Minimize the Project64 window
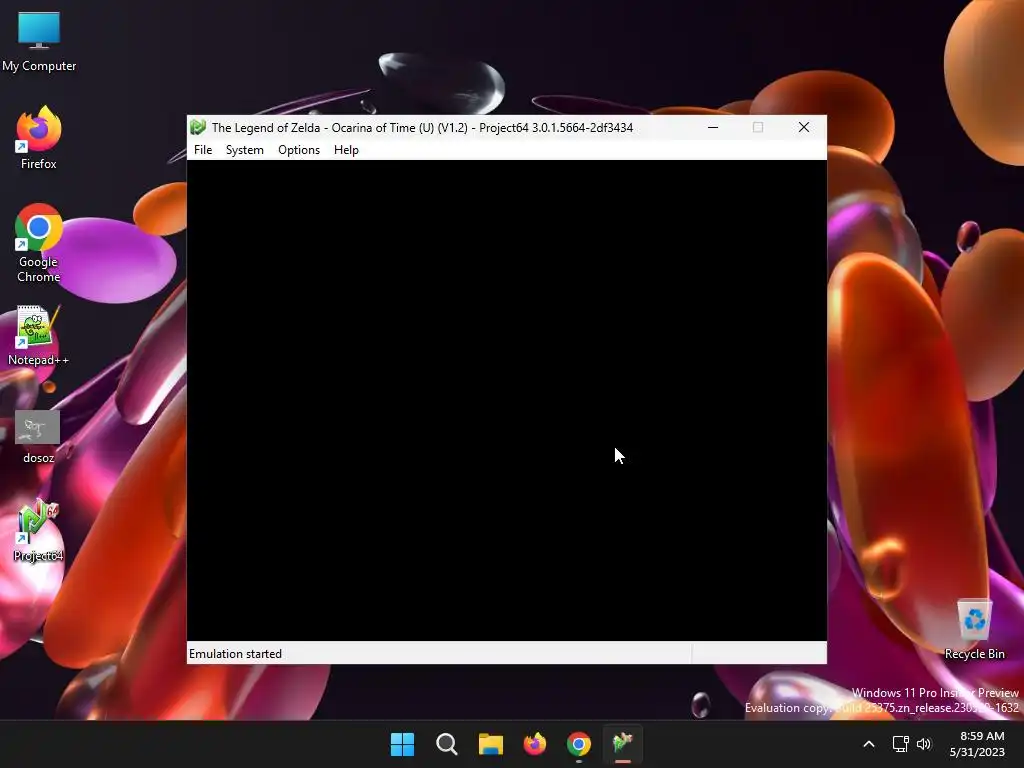1024x768 pixels. [713, 127]
